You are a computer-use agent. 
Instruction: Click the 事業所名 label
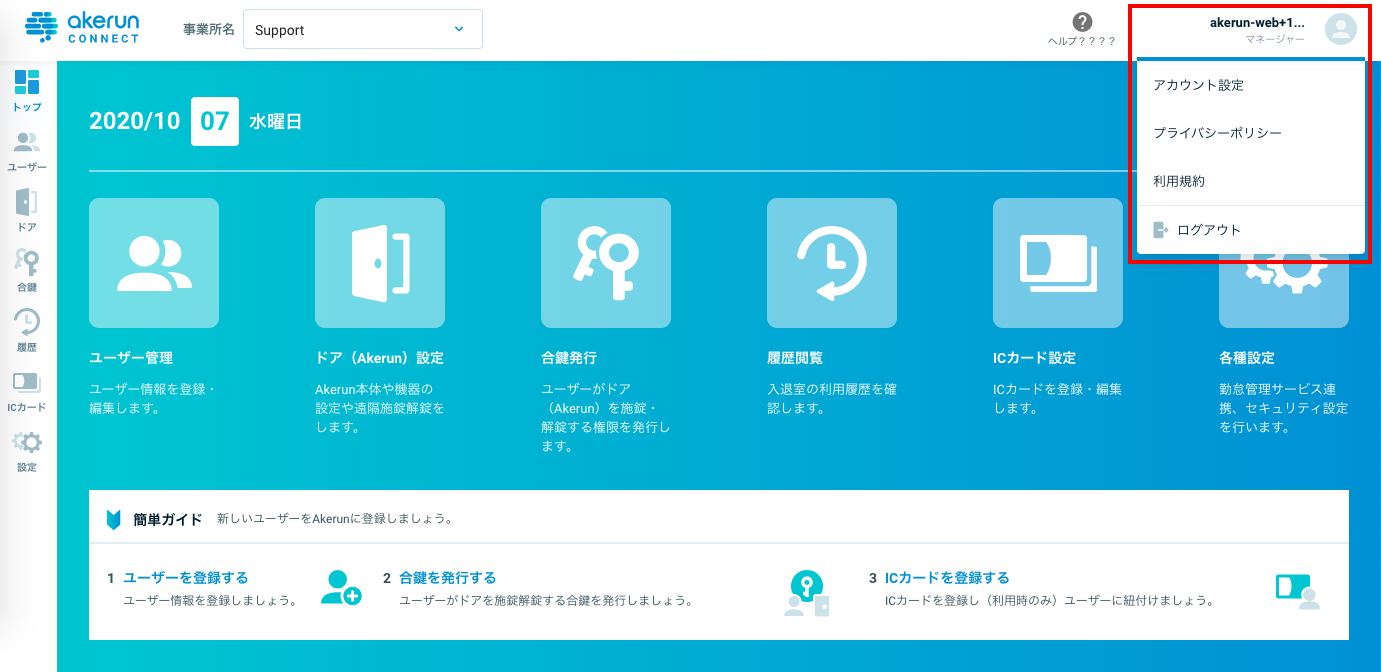pyautogui.click(x=209, y=30)
